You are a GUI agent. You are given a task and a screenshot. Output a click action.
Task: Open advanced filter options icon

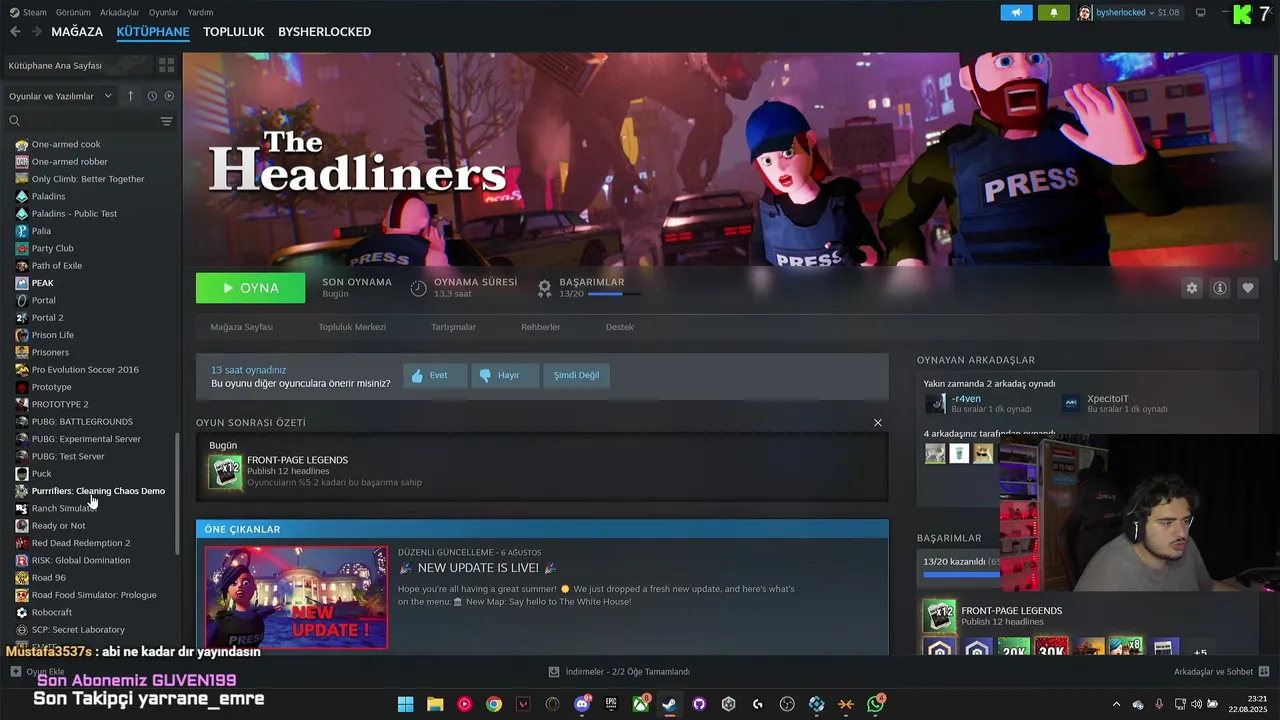click(166, 121)
